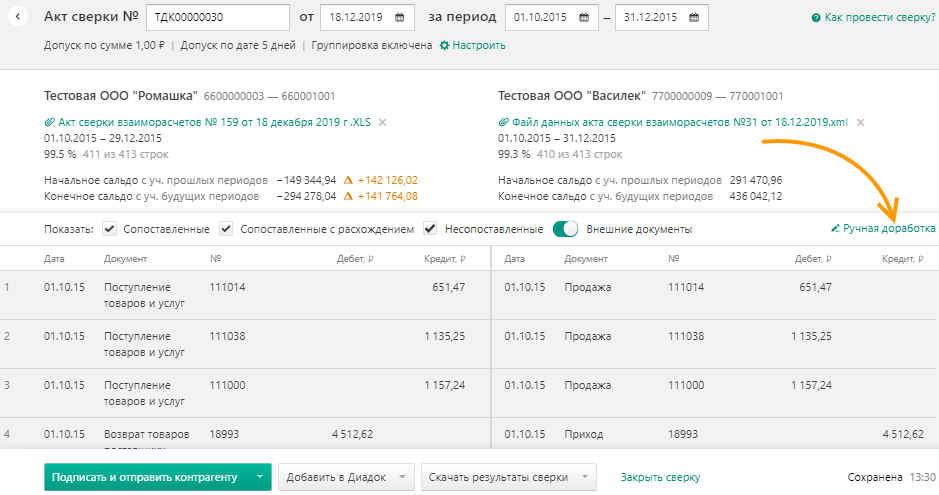Image resolution: width=939 pixels, height=495 pixels.
Task: Click right table Документ column header
Action: point(586,259)
